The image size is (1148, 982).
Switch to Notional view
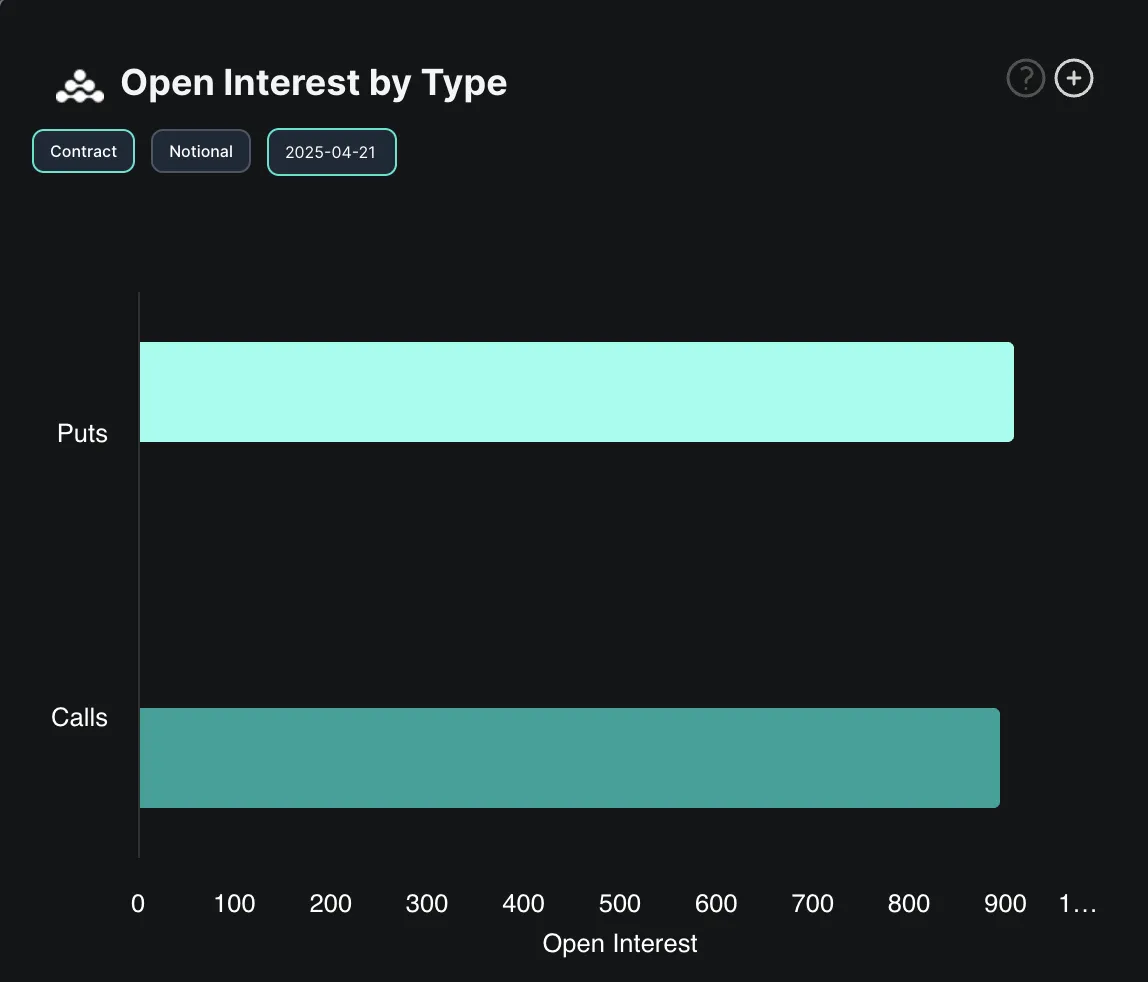(200, 152)
